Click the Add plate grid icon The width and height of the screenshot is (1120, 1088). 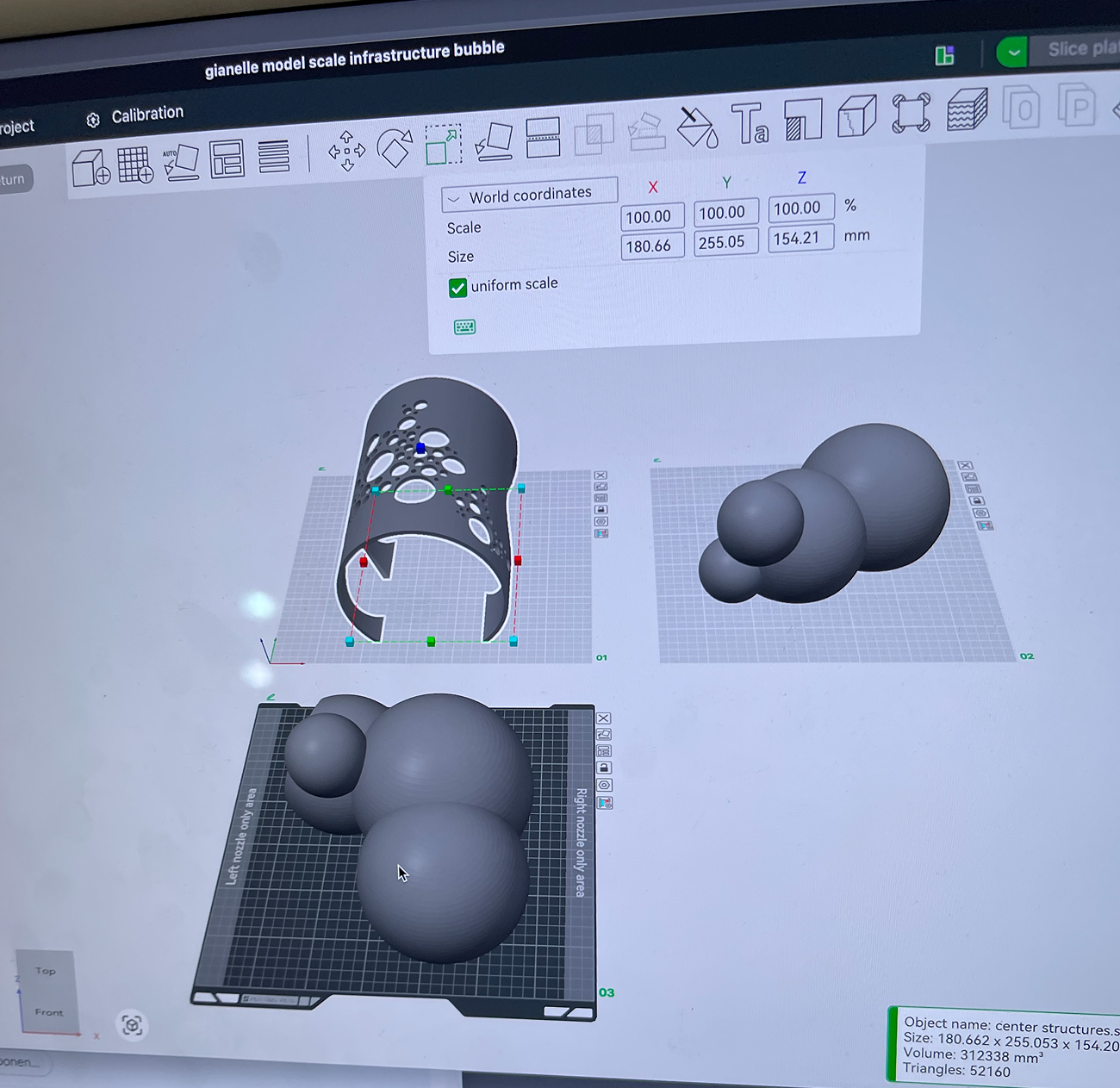pyautogui.click(x=135, y=164)
